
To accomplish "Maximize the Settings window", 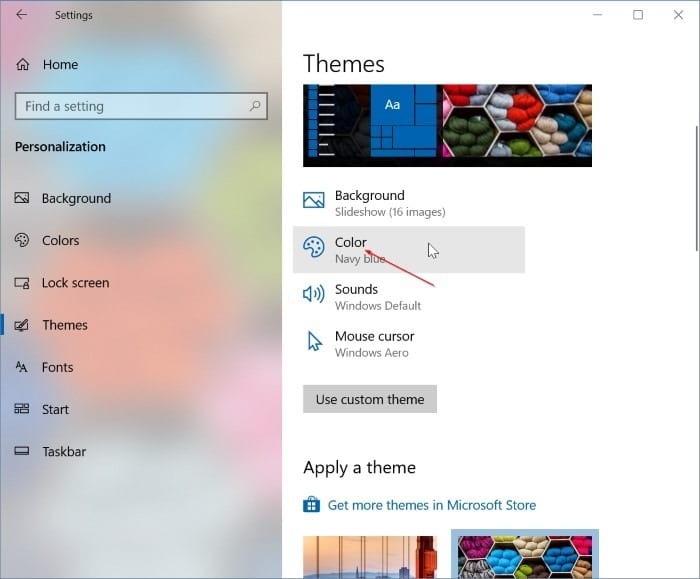I will 638,15.
